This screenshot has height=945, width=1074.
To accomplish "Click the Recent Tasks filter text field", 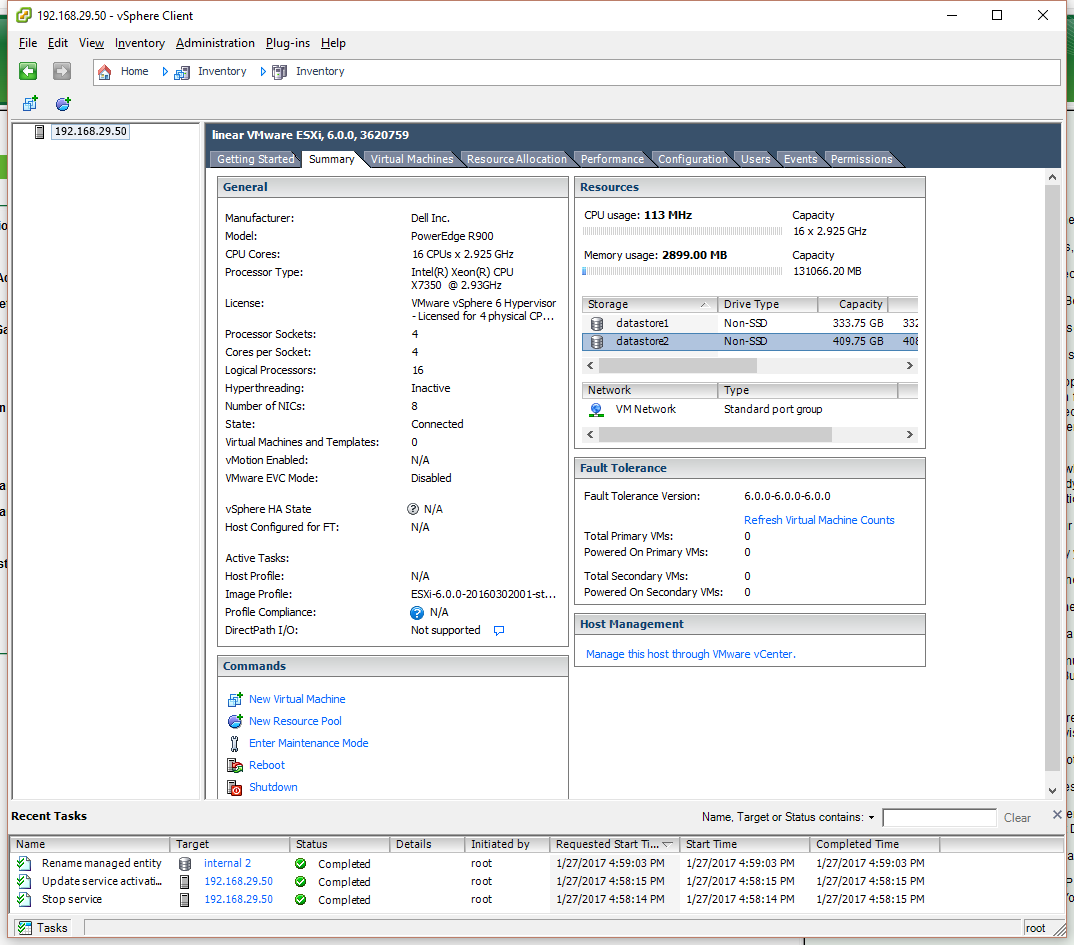I will [x=939, y=818].
